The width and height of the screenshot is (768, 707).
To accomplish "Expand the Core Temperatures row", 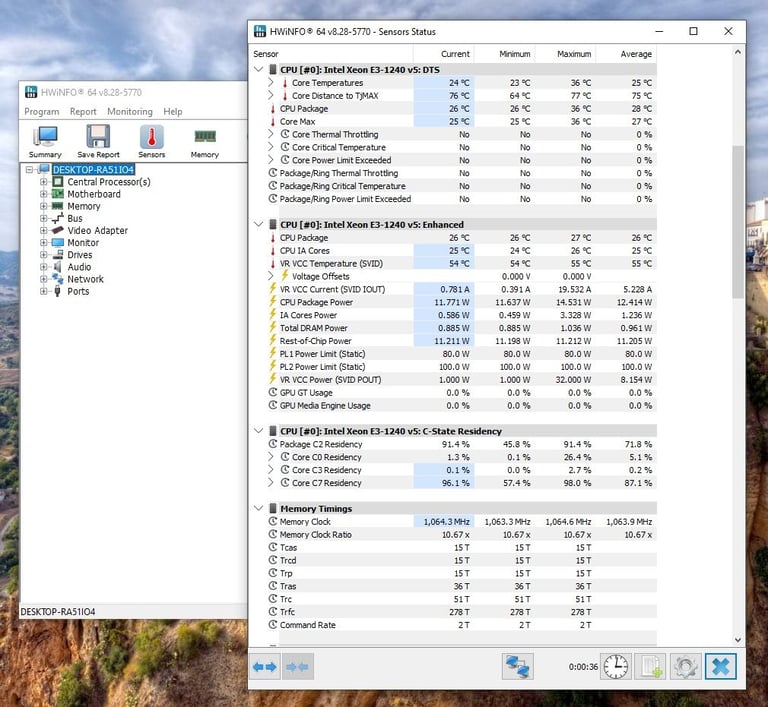I will pyautogui.click(x=271, y=82).
